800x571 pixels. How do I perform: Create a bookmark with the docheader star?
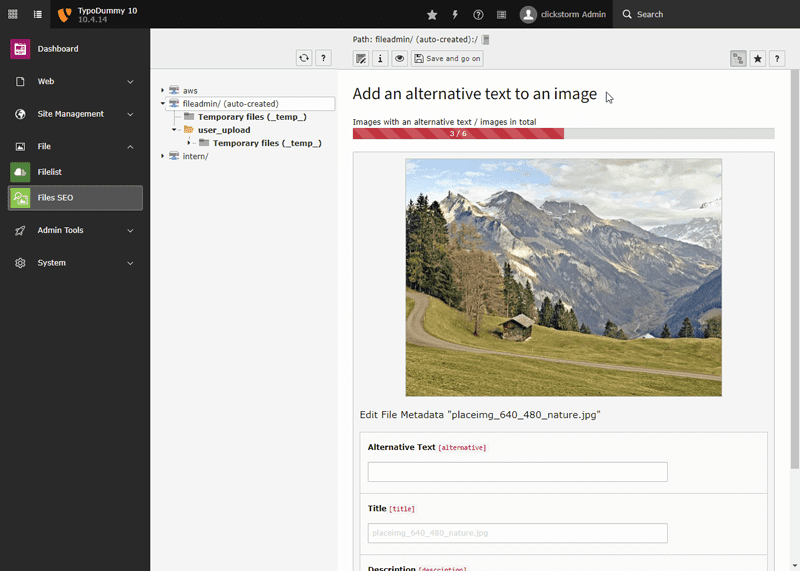pos(758,59)
